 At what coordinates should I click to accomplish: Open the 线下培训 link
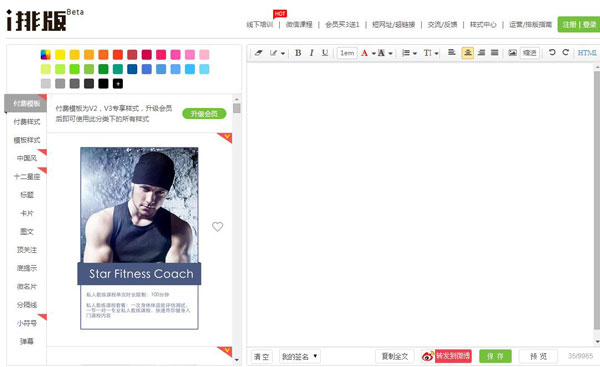[260, 24]
